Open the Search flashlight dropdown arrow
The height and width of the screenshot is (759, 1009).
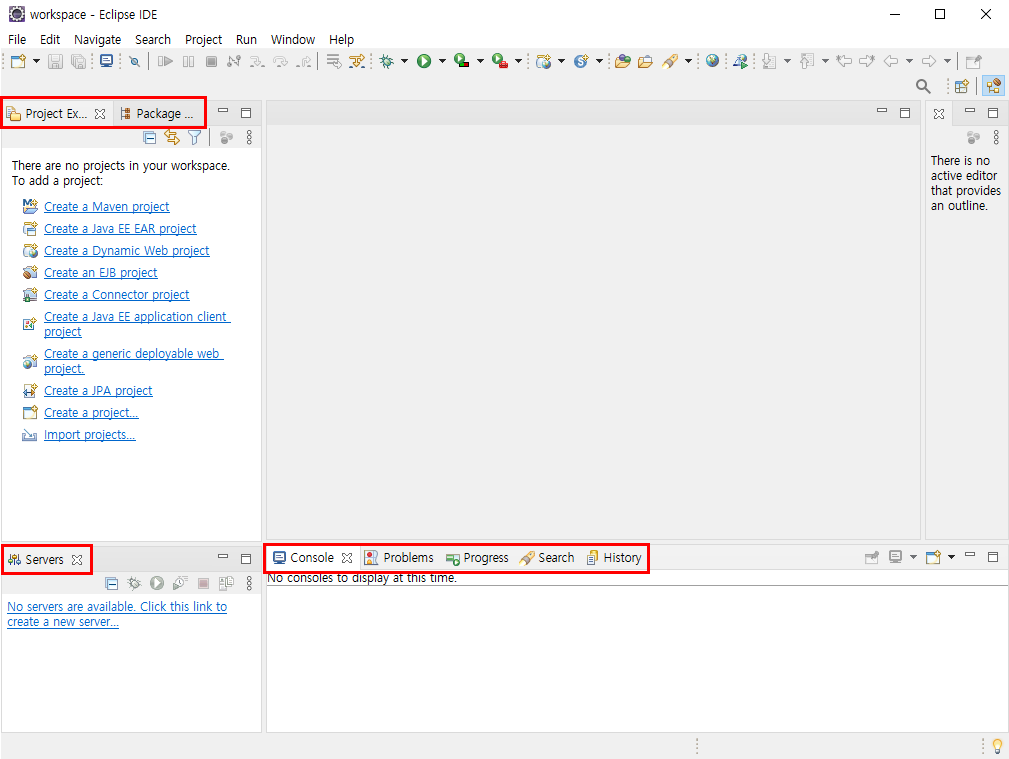688,61
